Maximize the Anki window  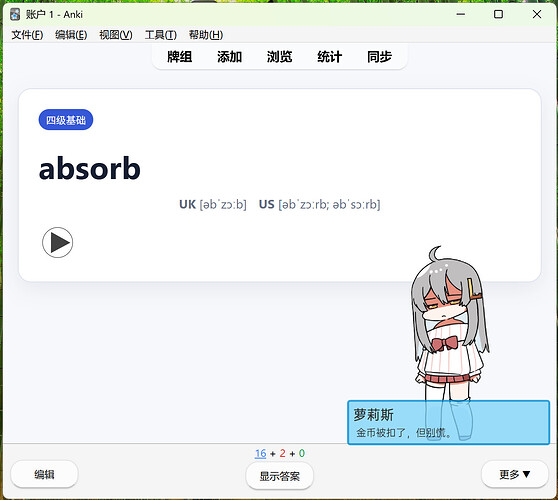pos(499,14)
